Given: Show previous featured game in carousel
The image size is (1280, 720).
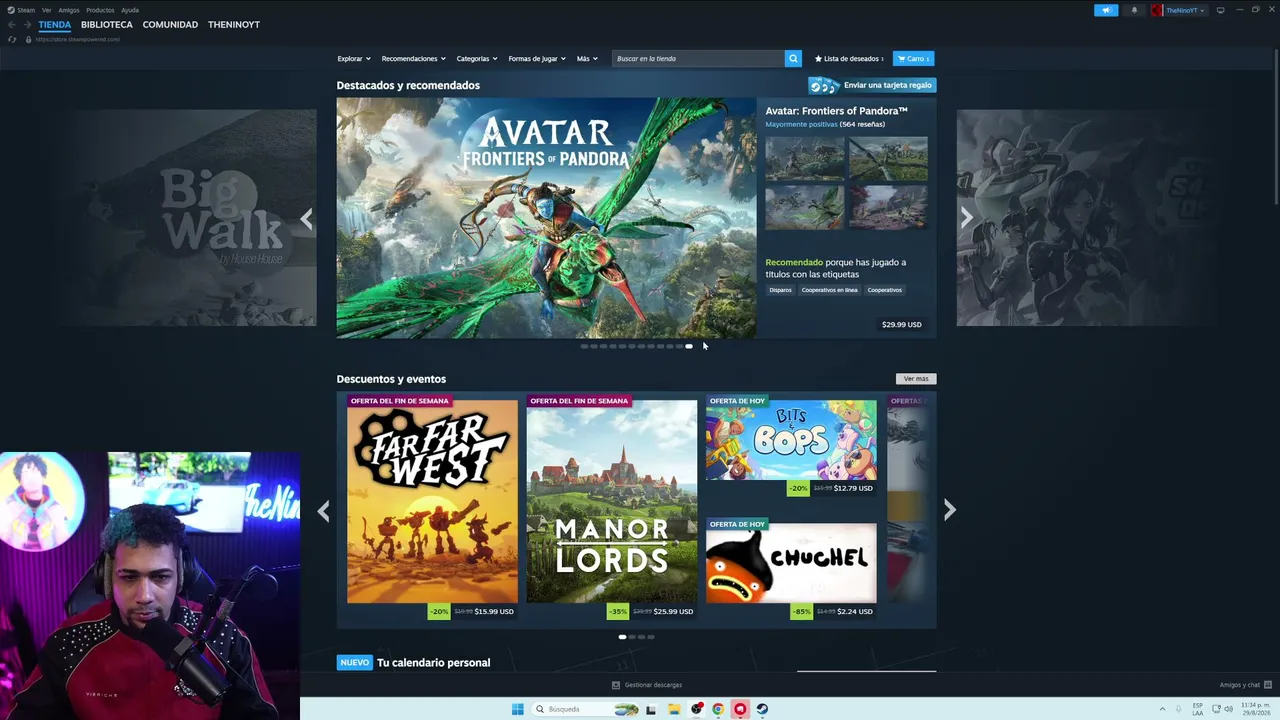Looking at the screenshot, I should (x=307, y=219).
